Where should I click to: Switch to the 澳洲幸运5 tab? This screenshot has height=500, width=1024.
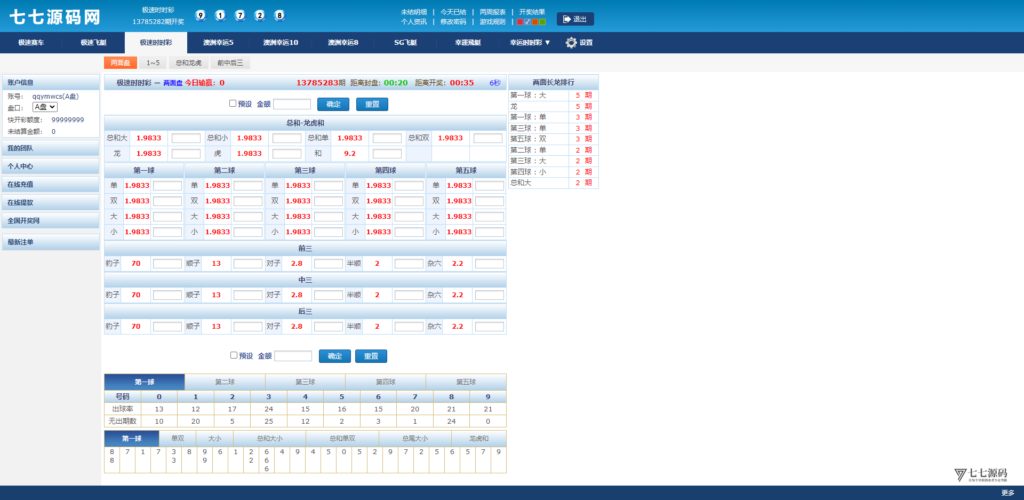coord(218,43)
